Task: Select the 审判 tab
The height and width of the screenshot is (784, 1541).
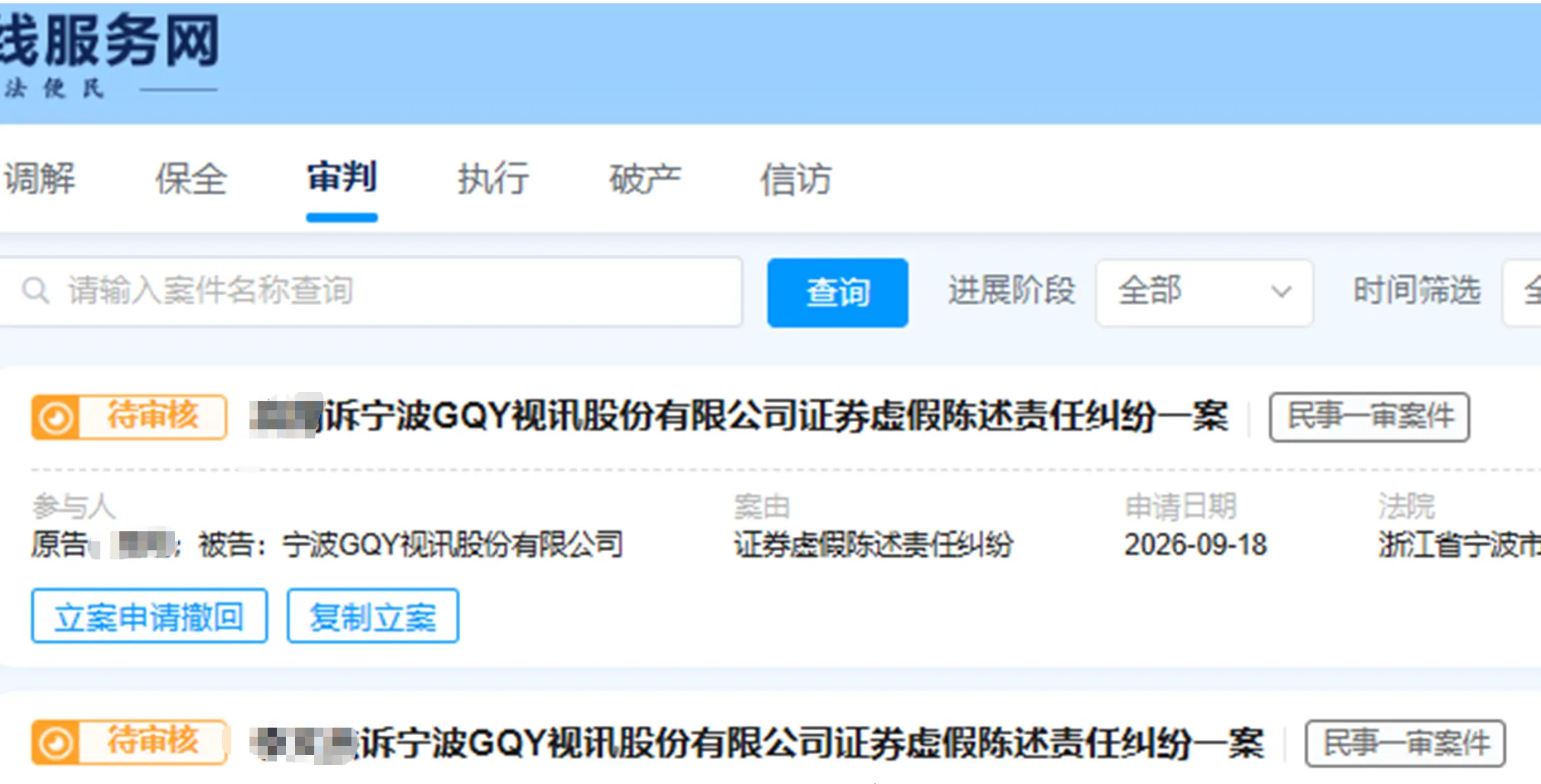Action: pyautogui.click(x=342, y=177)
